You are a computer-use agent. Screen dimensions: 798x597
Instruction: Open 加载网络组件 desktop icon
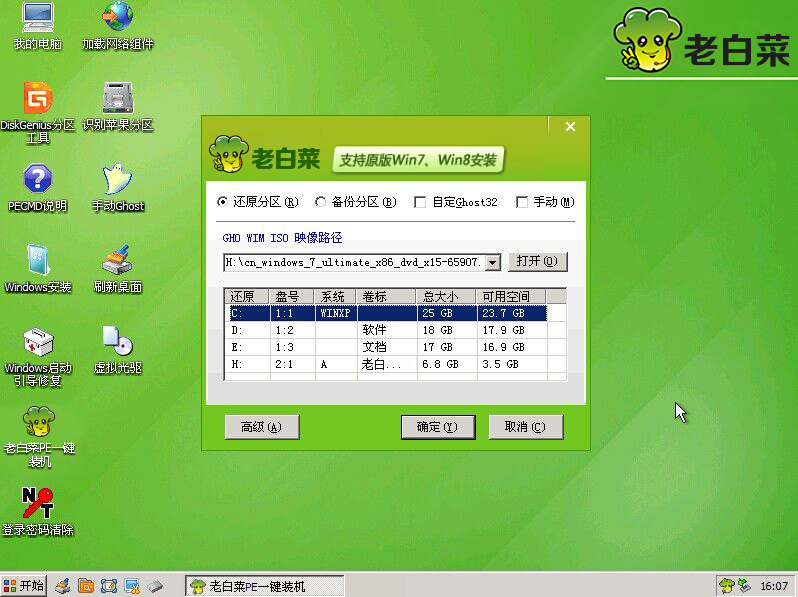[x=118, y=25]
